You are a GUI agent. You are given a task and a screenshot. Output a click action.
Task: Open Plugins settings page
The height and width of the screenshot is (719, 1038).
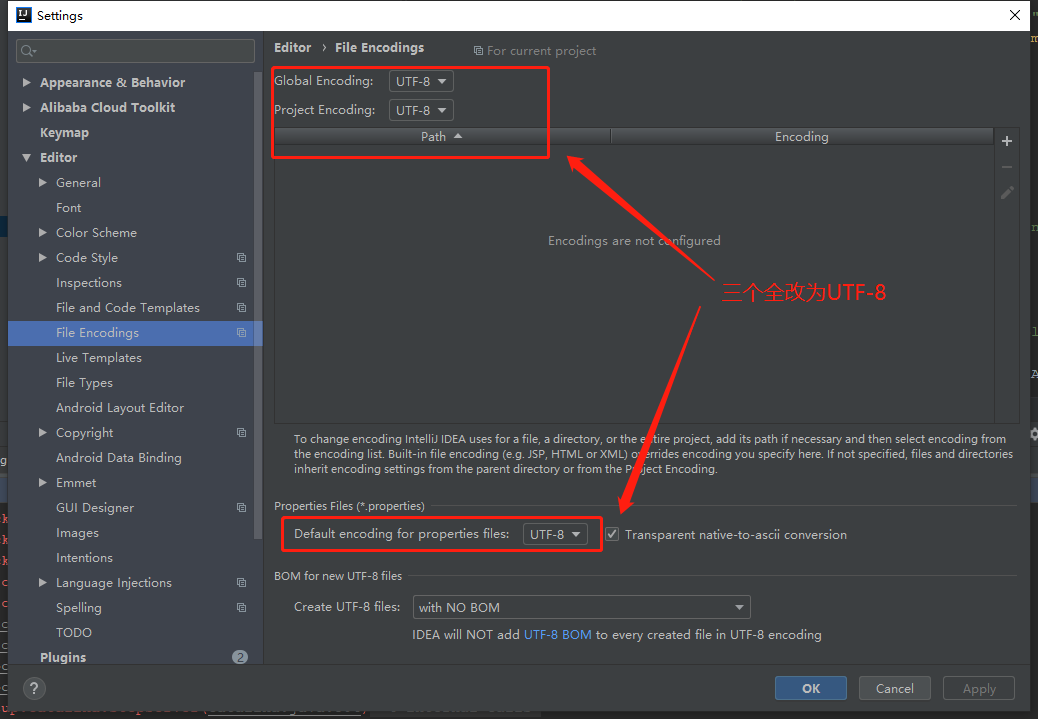(x=63, y=657)
